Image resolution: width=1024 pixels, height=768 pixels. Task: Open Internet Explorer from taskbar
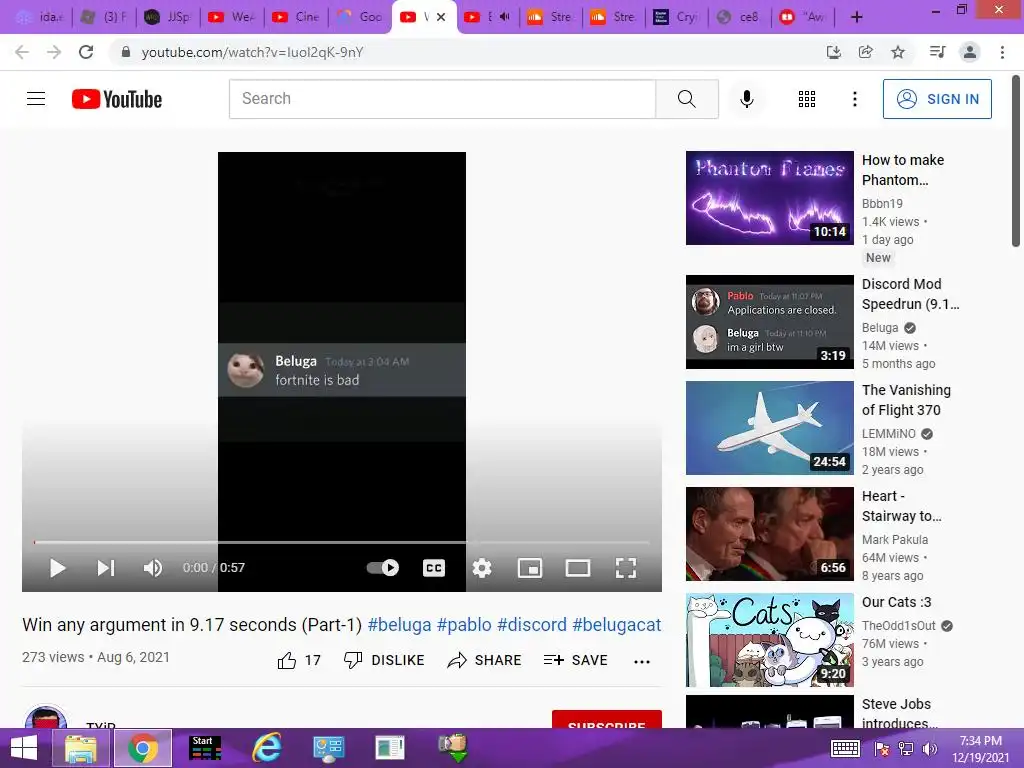[x=267, y=748]
